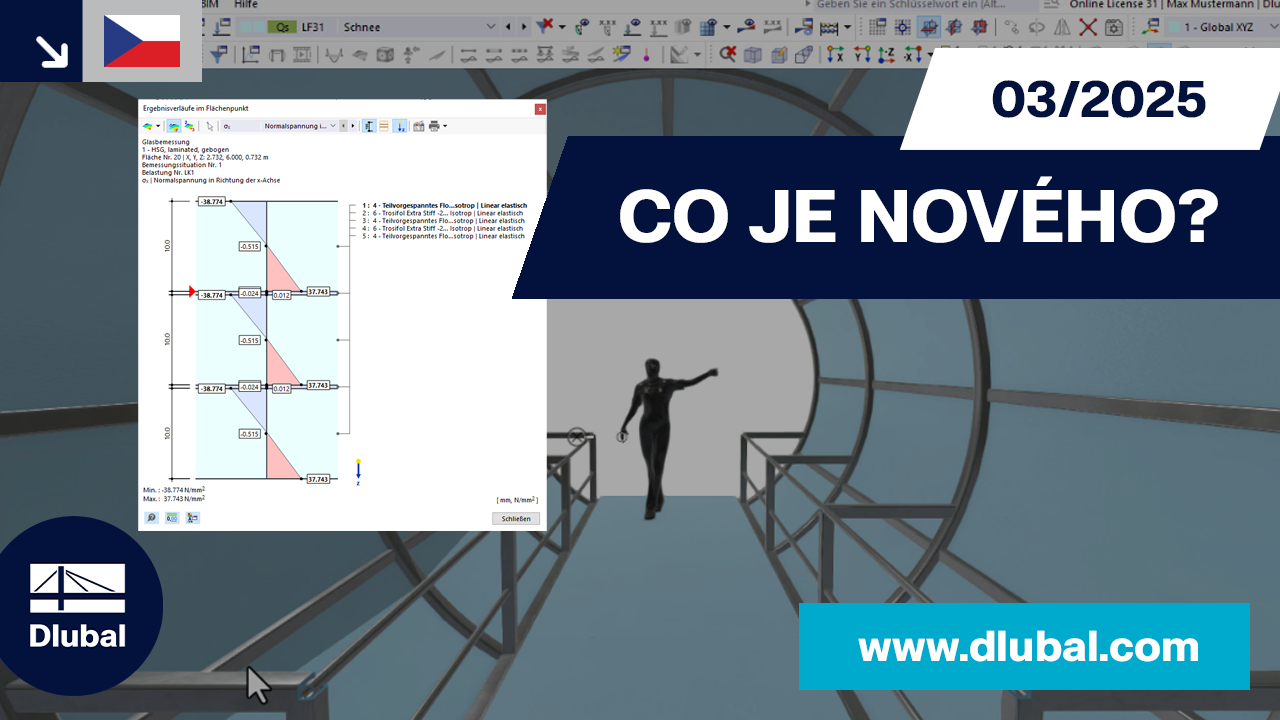1280x720 pixels.
Task: Click the Max. 37.743 N/mm² text
Action: [x=173, y=498]
